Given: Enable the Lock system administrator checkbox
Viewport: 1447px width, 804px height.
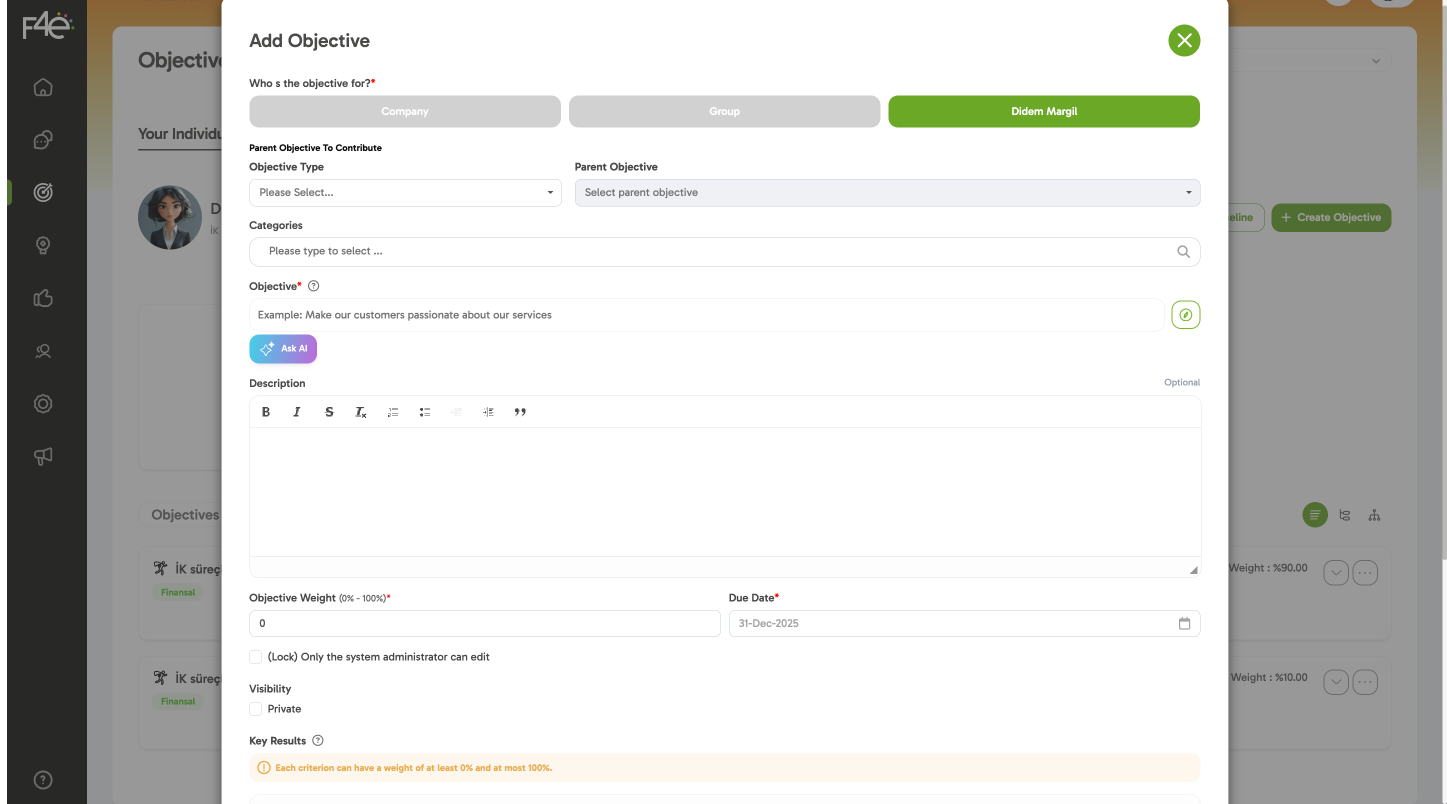Looking at the screenshot, I should tap(256, 657).
